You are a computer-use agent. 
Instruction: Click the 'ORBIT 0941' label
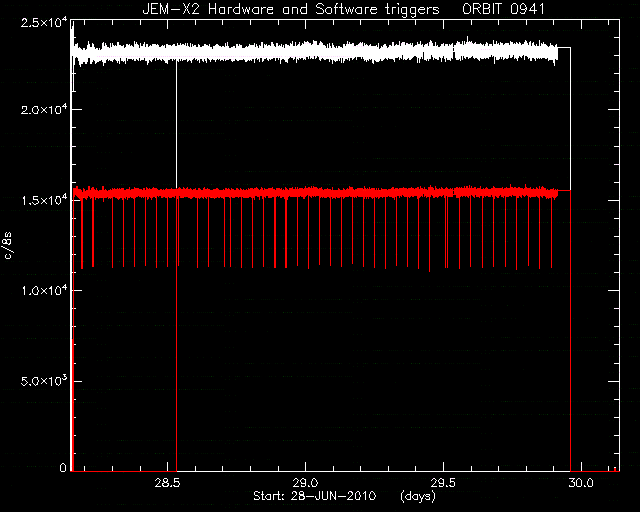(503, 9)
